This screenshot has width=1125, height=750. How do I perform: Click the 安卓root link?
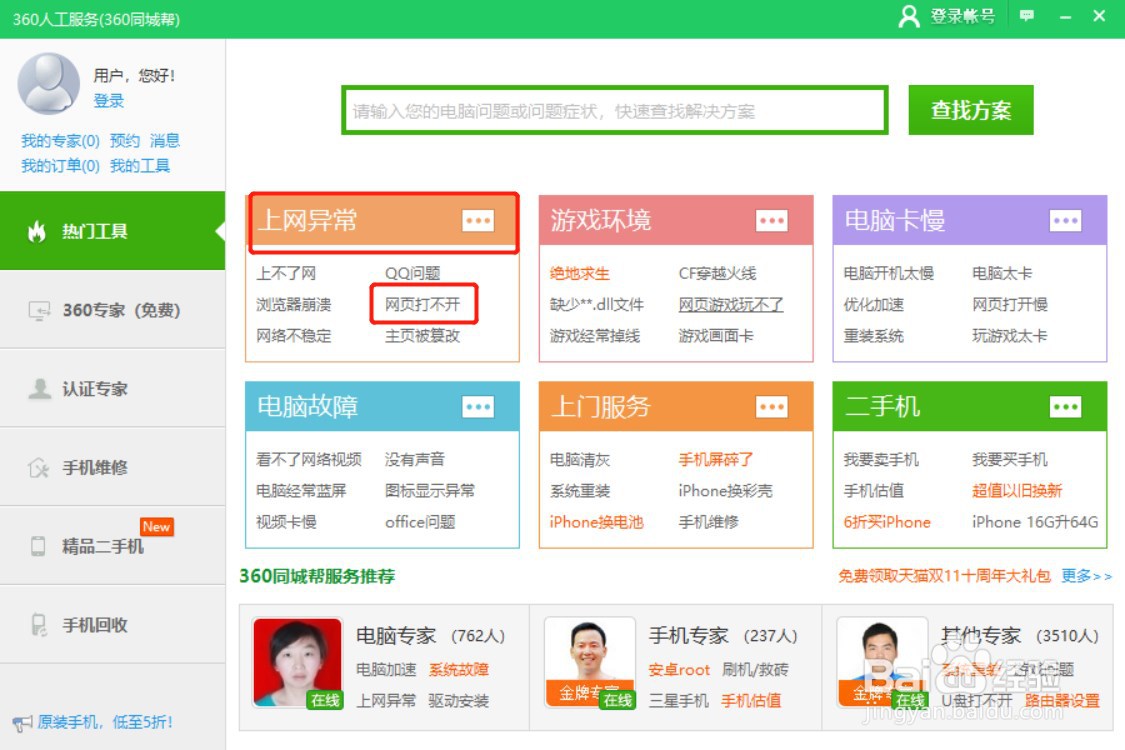coord(679,670)
